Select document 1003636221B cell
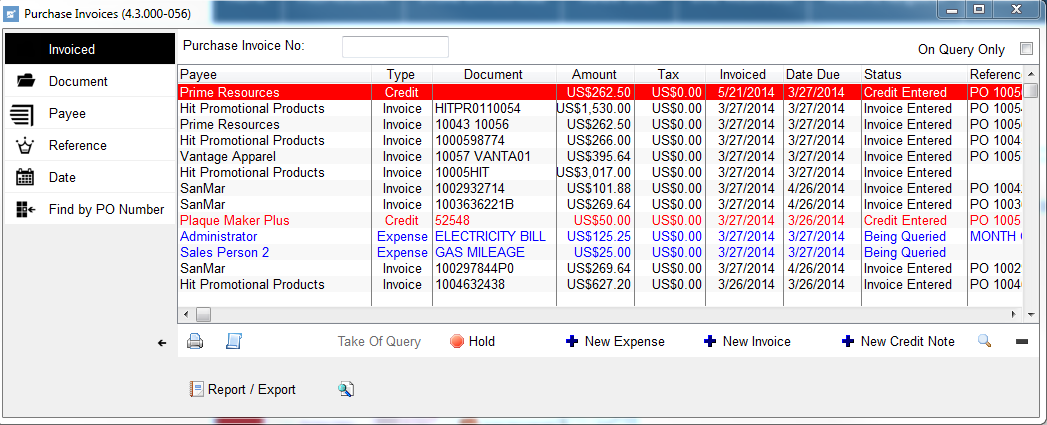 pyautogui.click(x=494, y=204)
